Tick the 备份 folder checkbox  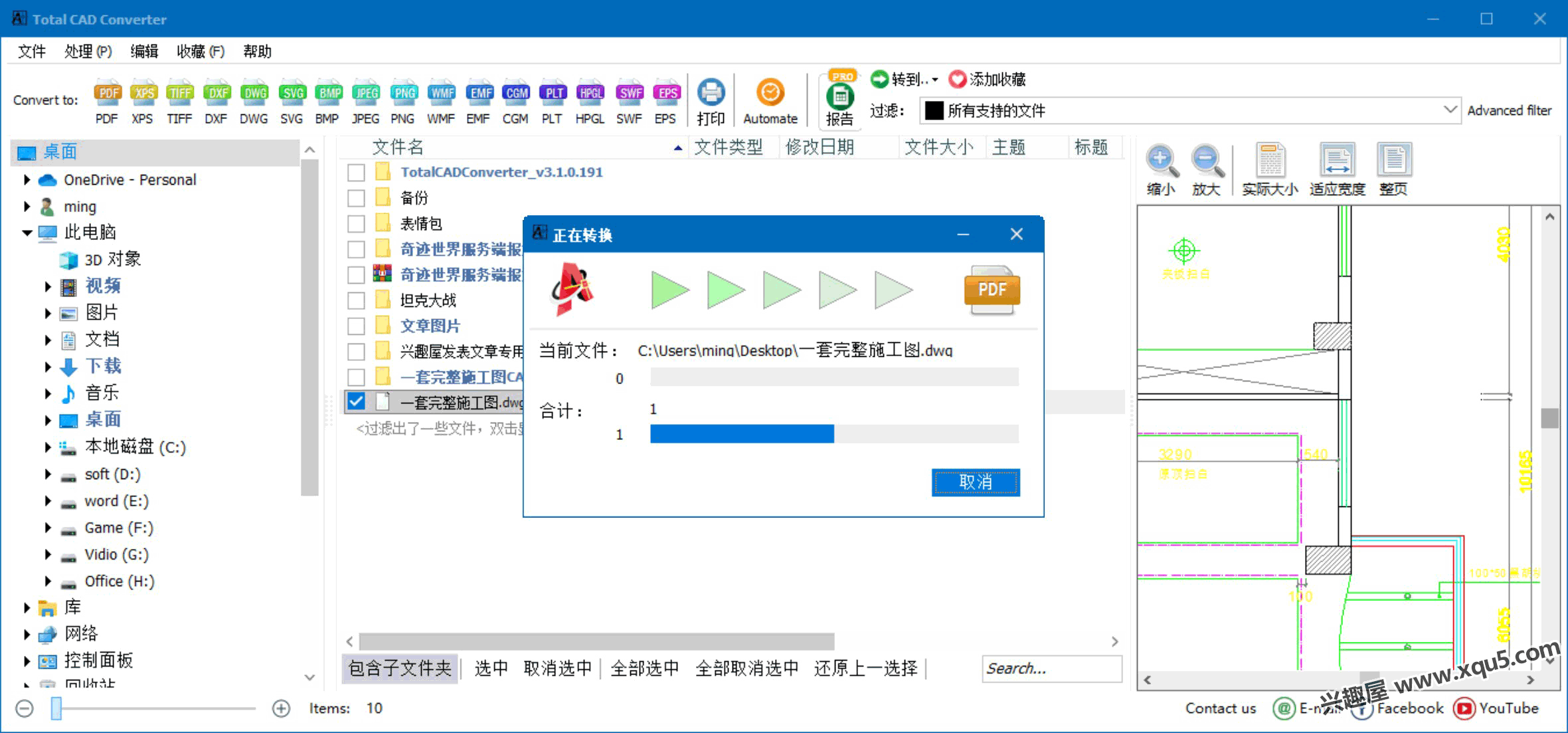(356, 198)
